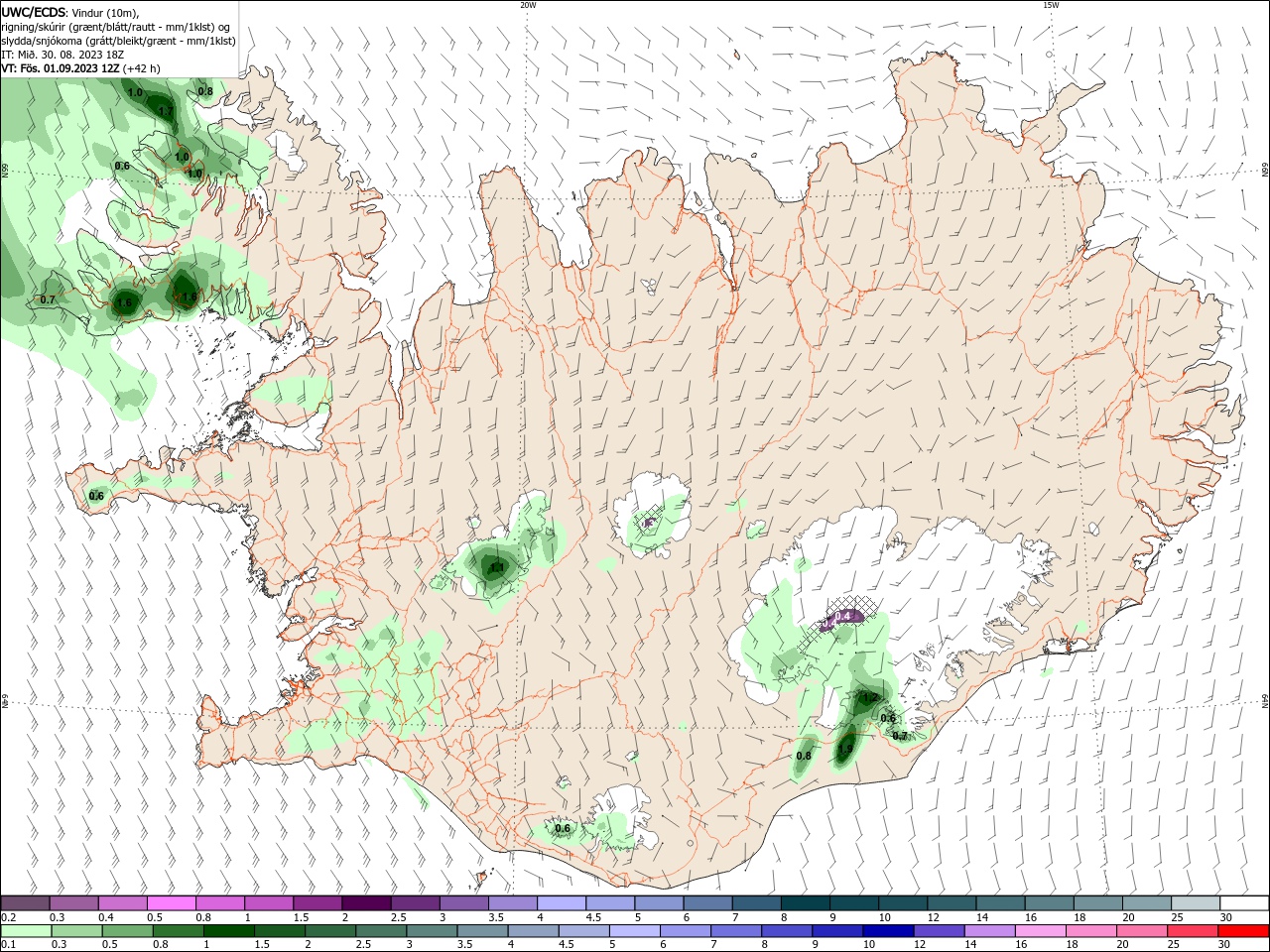Pick the blue rain swatch starting at 8
This screenshot has width=1270, height=952.
pyautogui.click(x=789, y=931)
